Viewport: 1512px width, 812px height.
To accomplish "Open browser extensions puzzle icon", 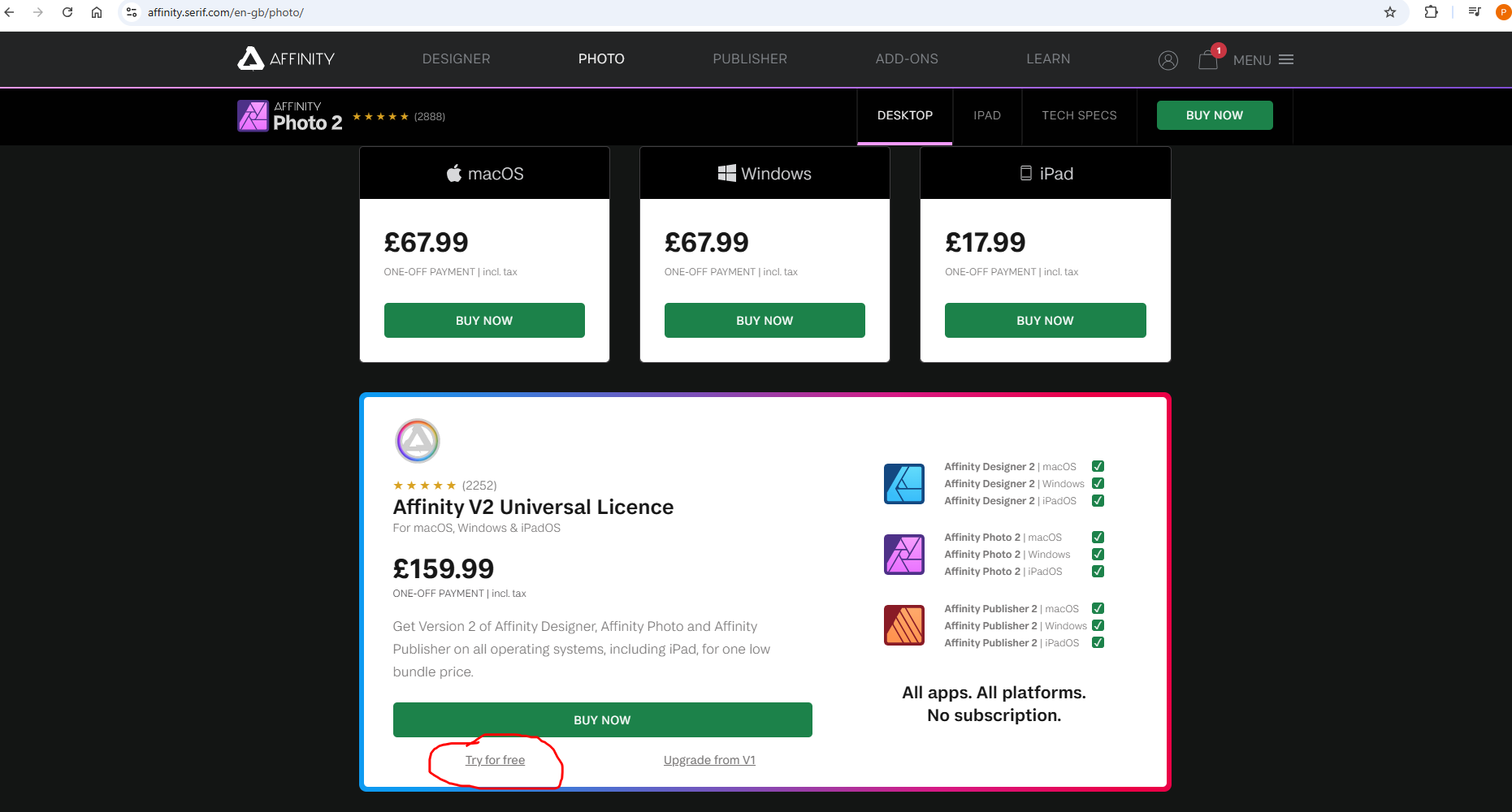I will point(1432,12).
